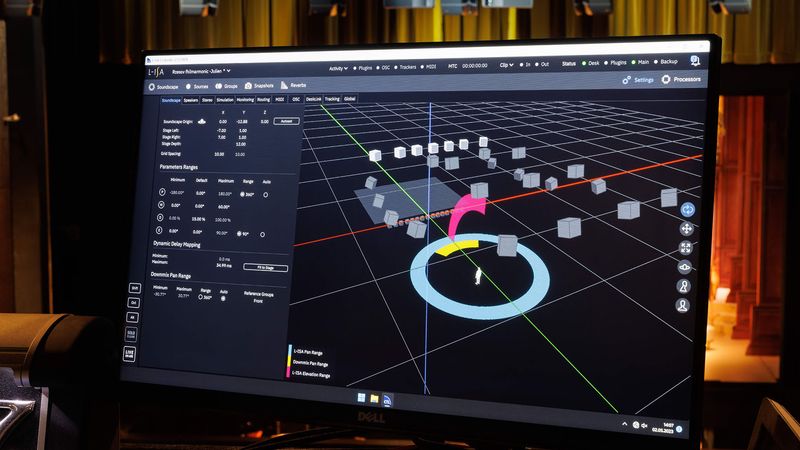The height and width of the screenshot is (450, 800).
Task: Expand the Activity dropdown
Action: tap(338, 68)
